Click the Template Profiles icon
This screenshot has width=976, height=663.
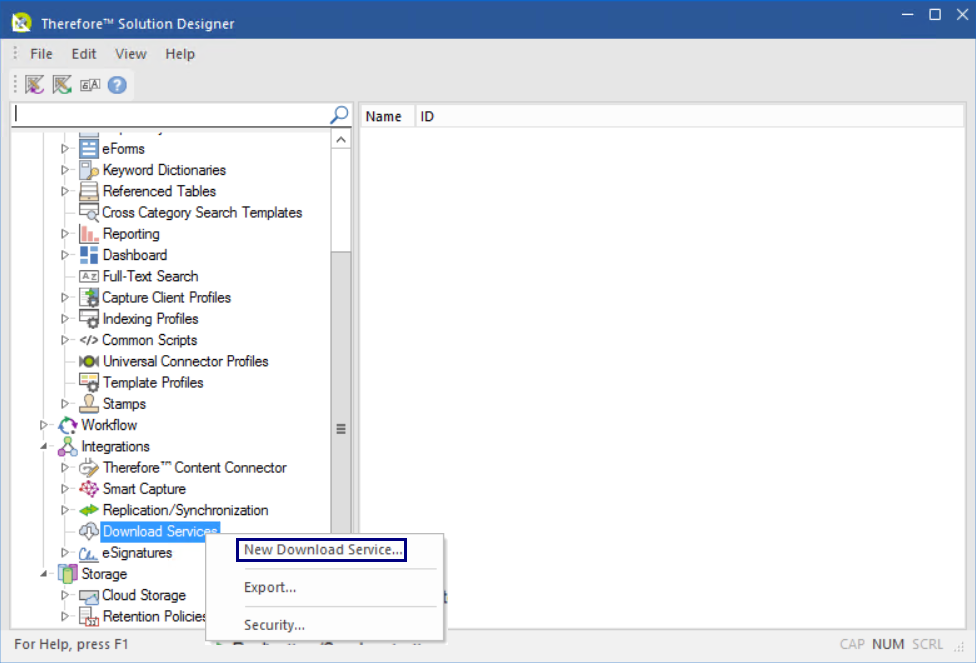[x=89, y=382]
